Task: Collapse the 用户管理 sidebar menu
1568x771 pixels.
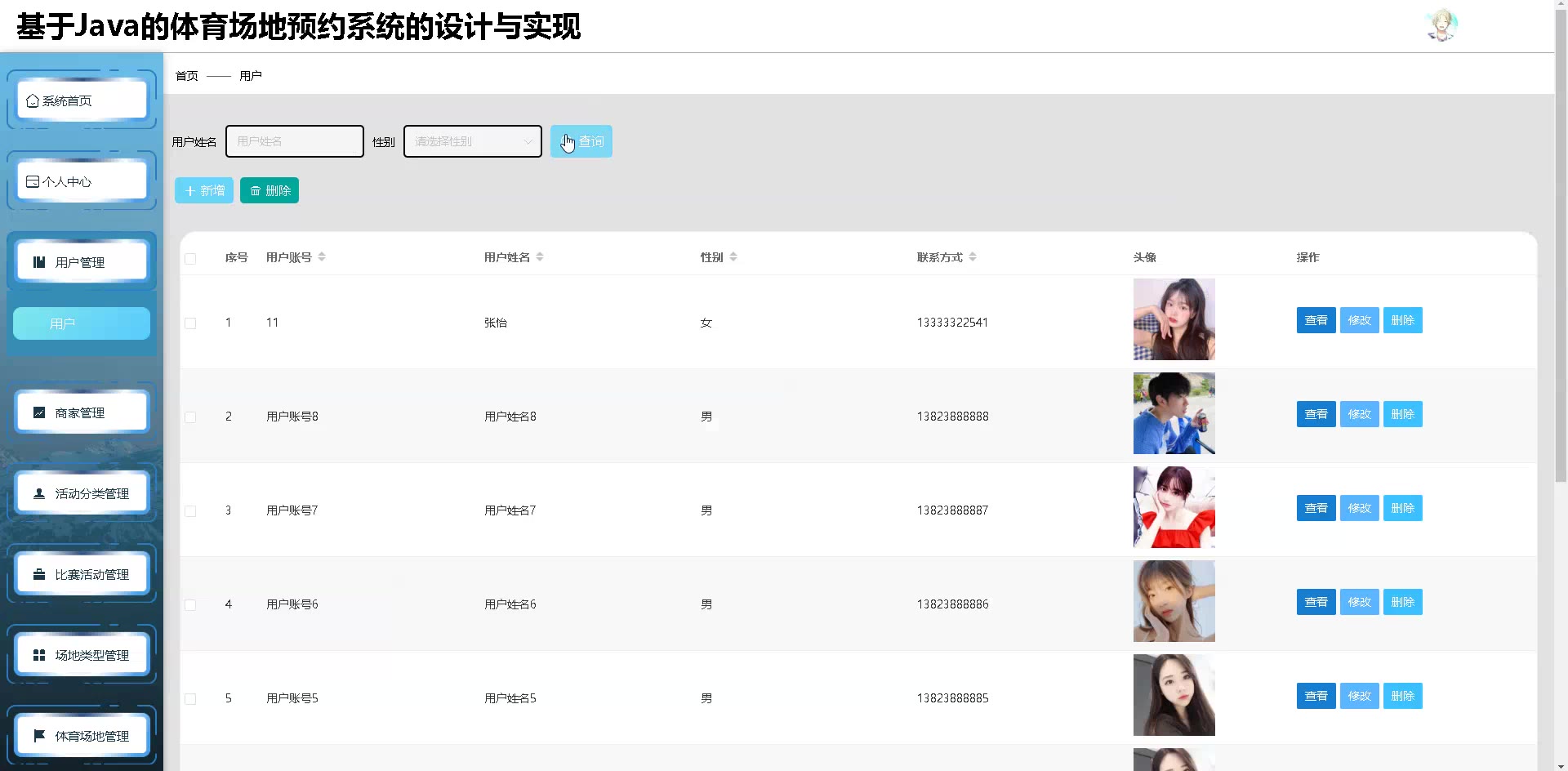Action: coord(82,262)
